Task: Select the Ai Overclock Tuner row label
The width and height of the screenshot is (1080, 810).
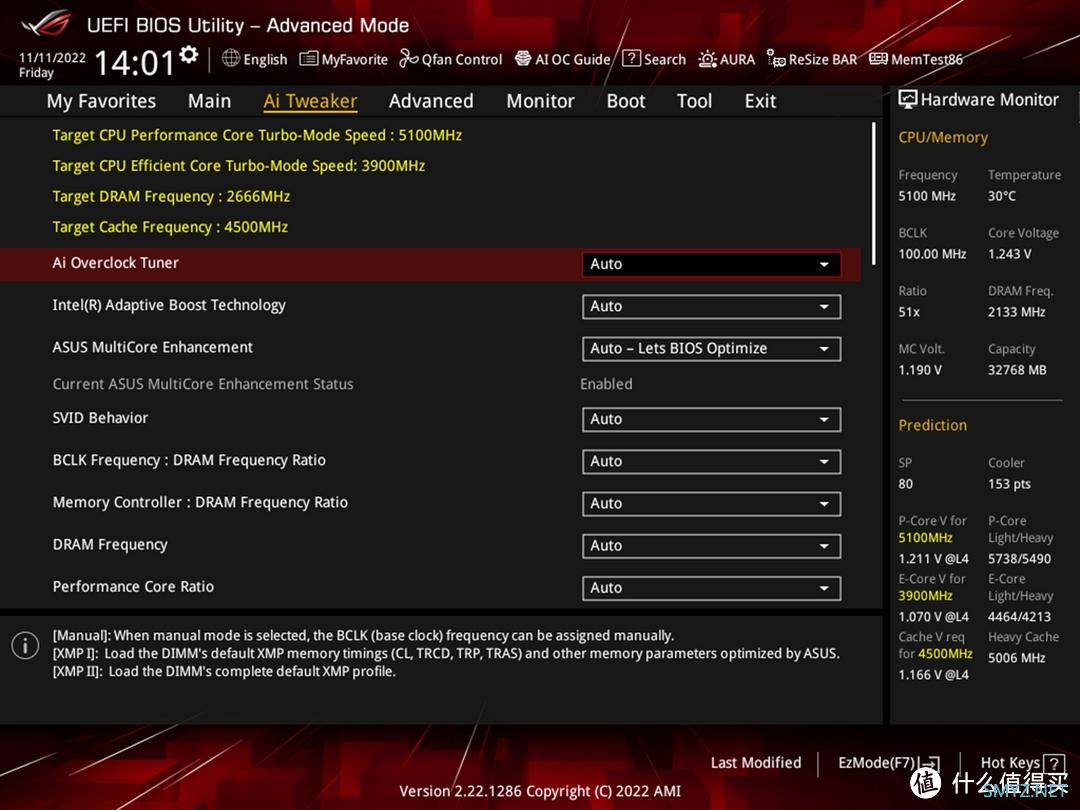Action: (x=116, y=262)
